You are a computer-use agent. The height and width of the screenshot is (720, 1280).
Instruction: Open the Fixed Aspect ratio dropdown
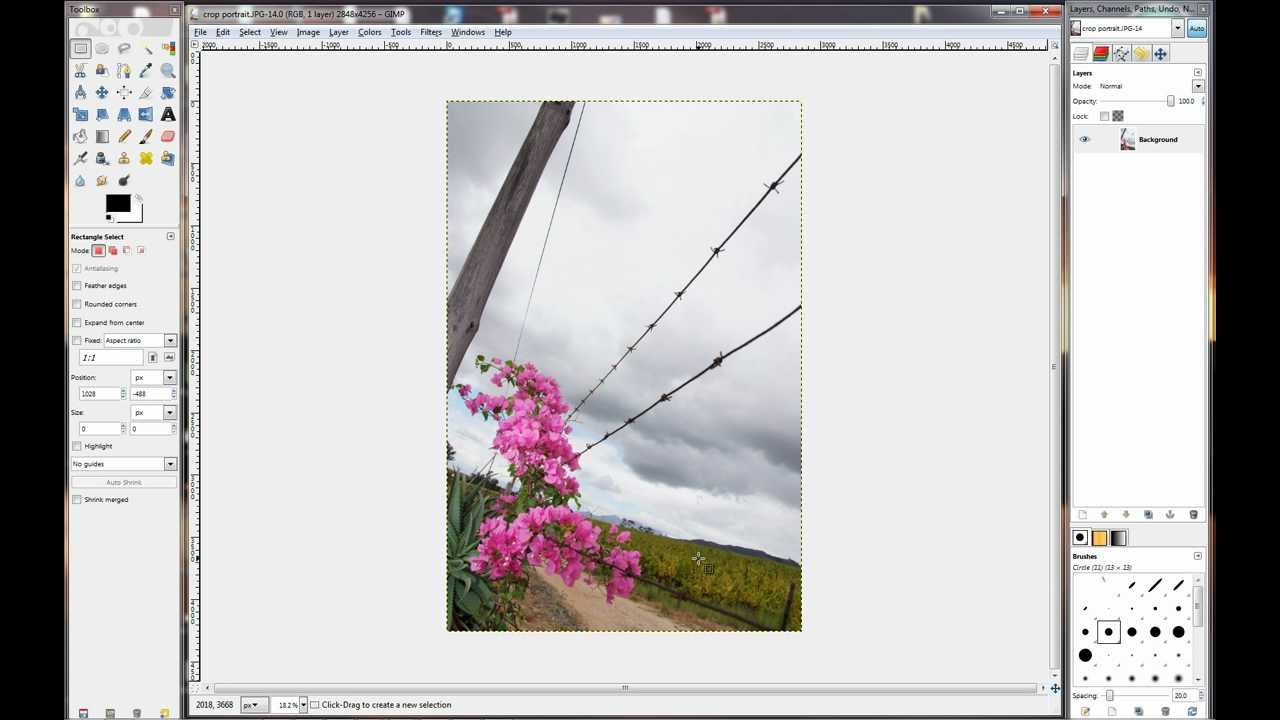[x=140, y=341]
